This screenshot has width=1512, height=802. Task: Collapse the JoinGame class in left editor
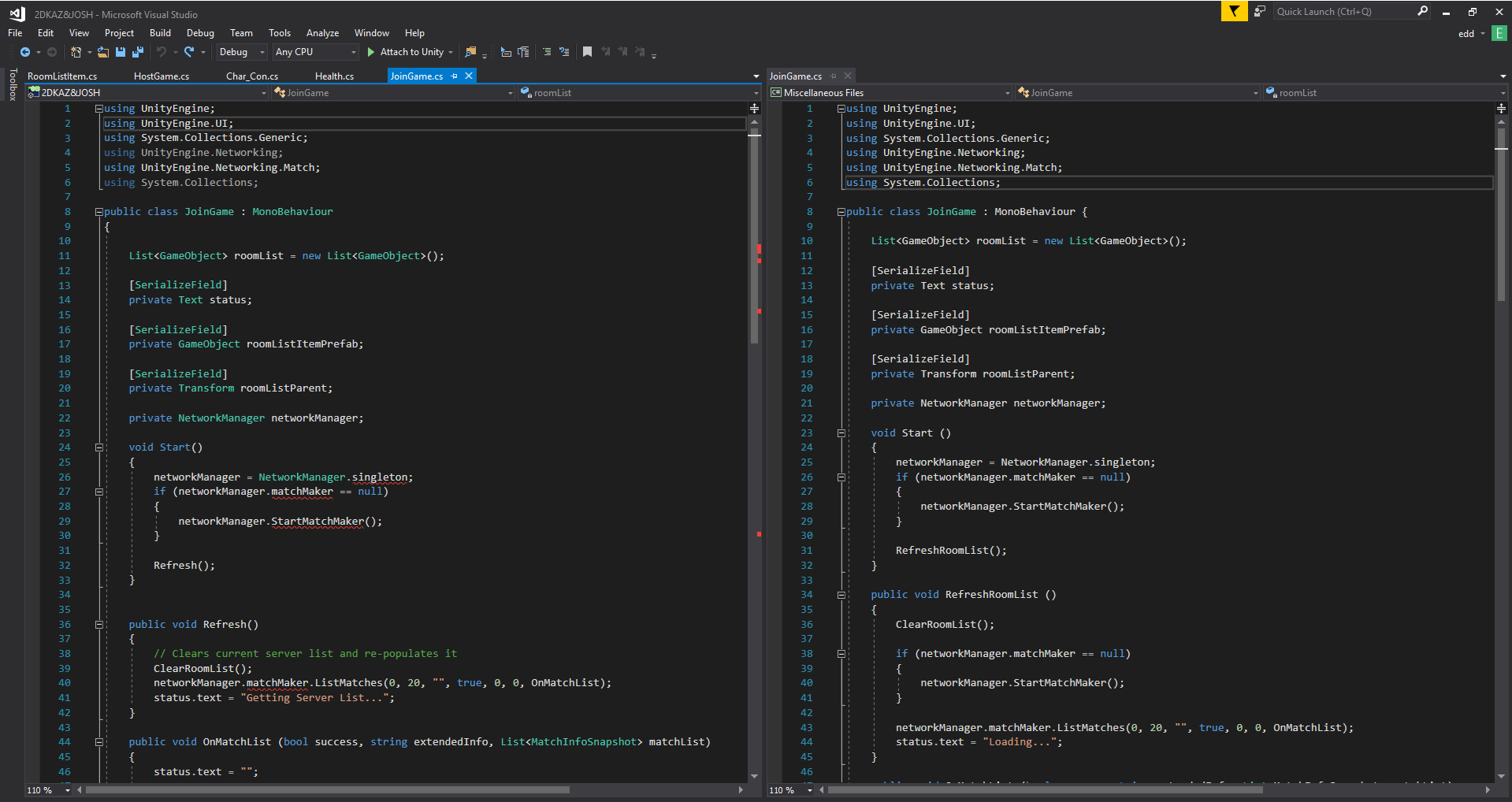(x=99, y=212)
